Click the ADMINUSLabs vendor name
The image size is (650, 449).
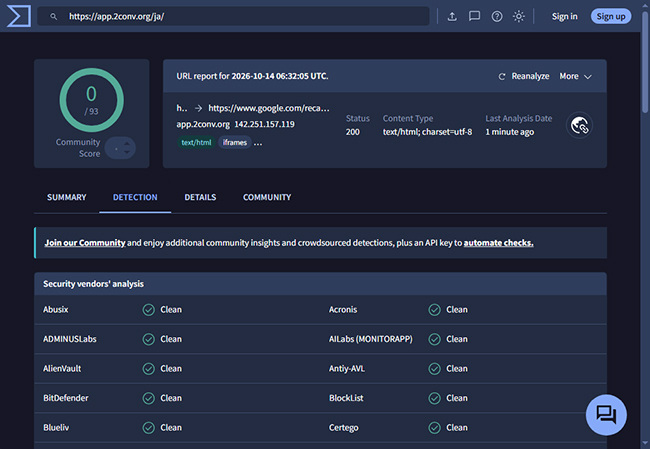click(70, 339)
